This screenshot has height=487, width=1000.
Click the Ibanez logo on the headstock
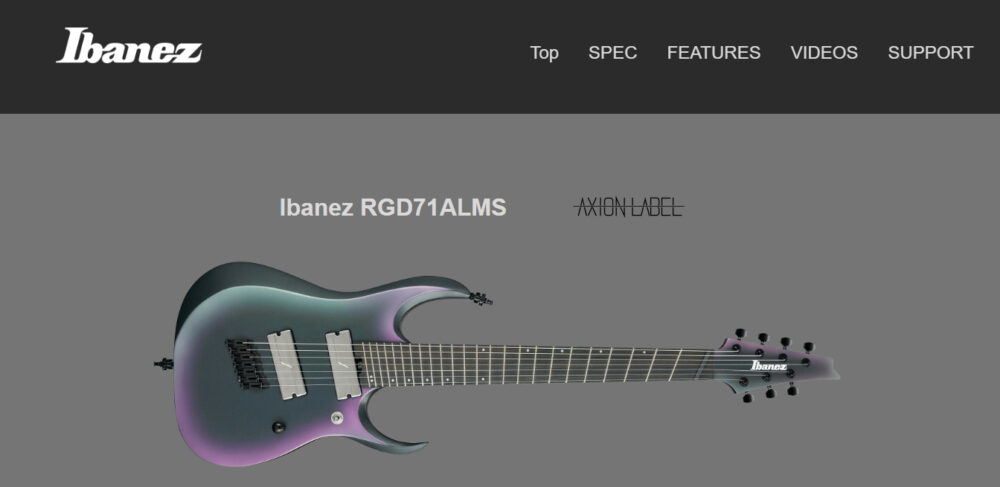(x=769, y=366)
